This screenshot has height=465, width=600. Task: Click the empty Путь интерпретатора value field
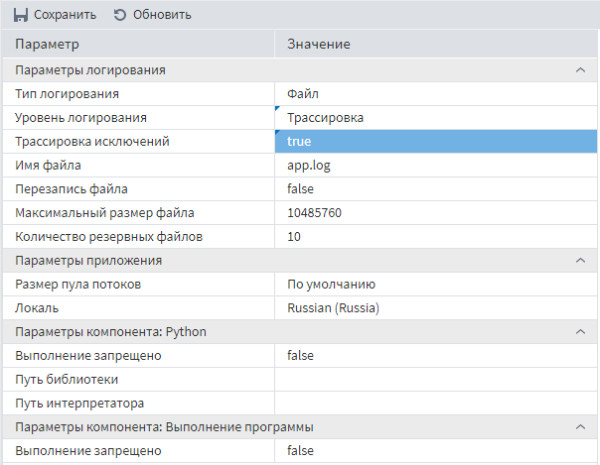pyautogui.click(x=436, y=403)
